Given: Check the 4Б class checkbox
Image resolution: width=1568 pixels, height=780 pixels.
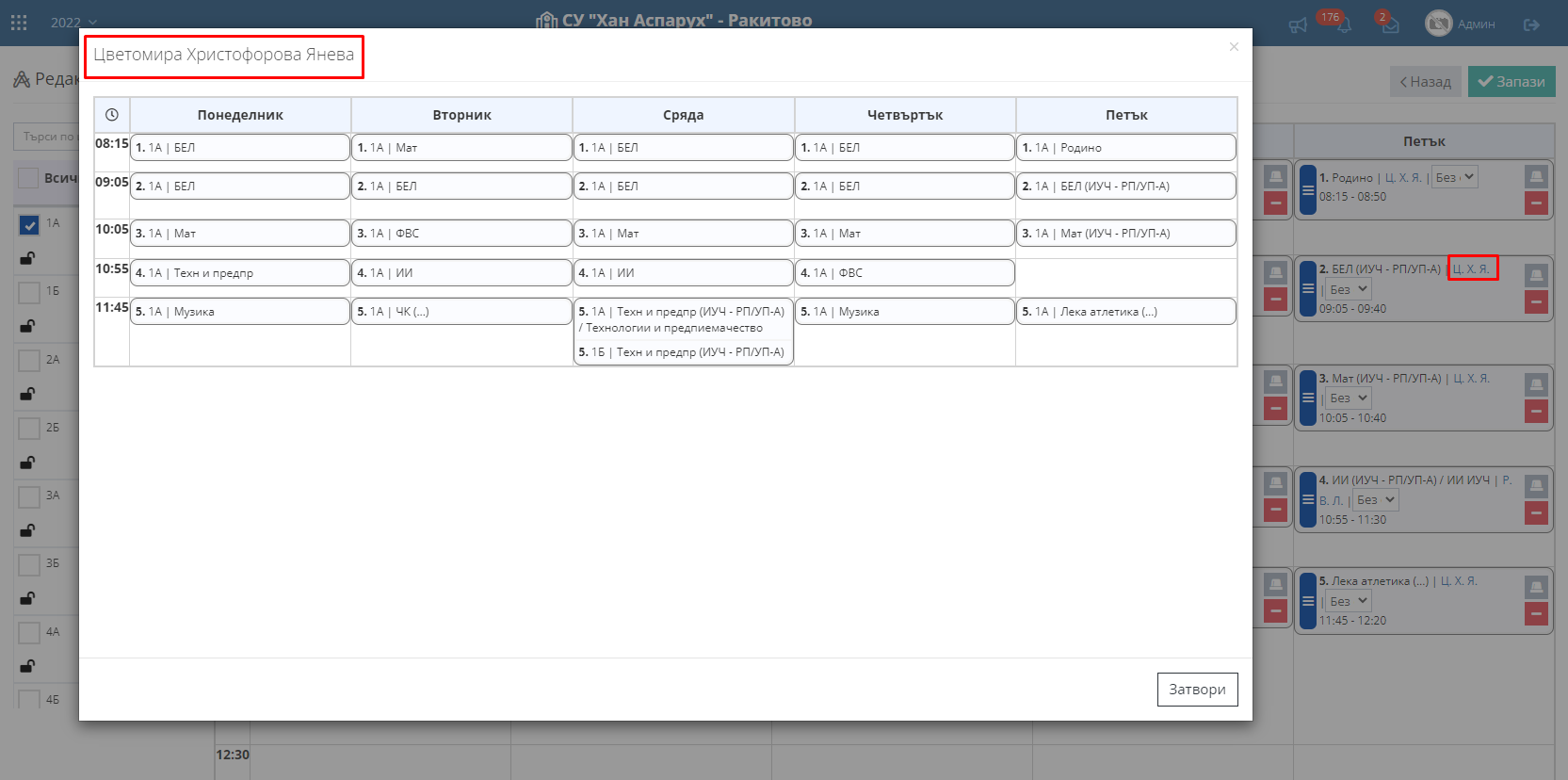Looking at the screenshot, I should pyautogui.click(x=29, y=700).
